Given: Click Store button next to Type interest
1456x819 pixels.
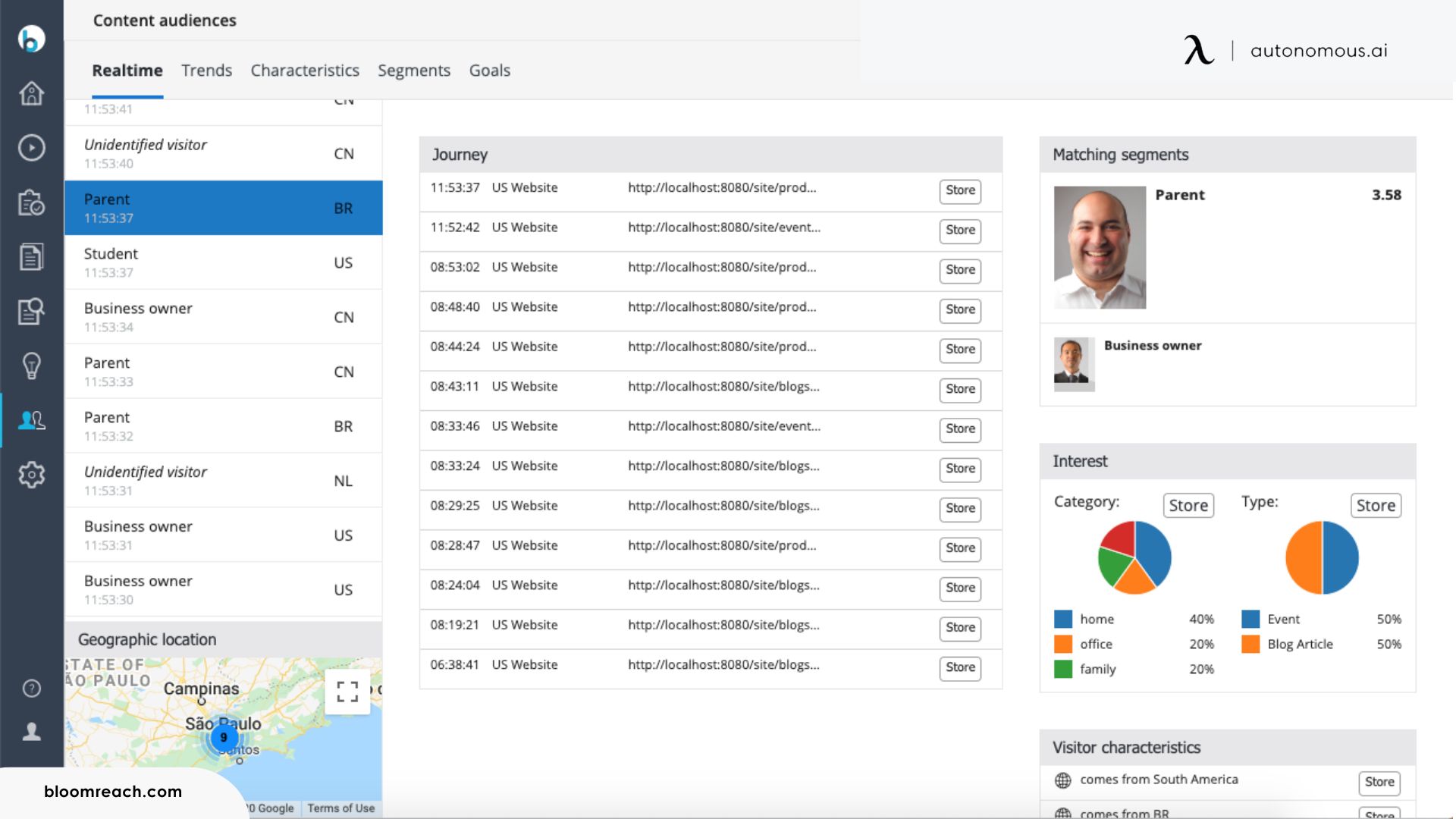Looking at the screenshot, I should tap(1376, 506).
